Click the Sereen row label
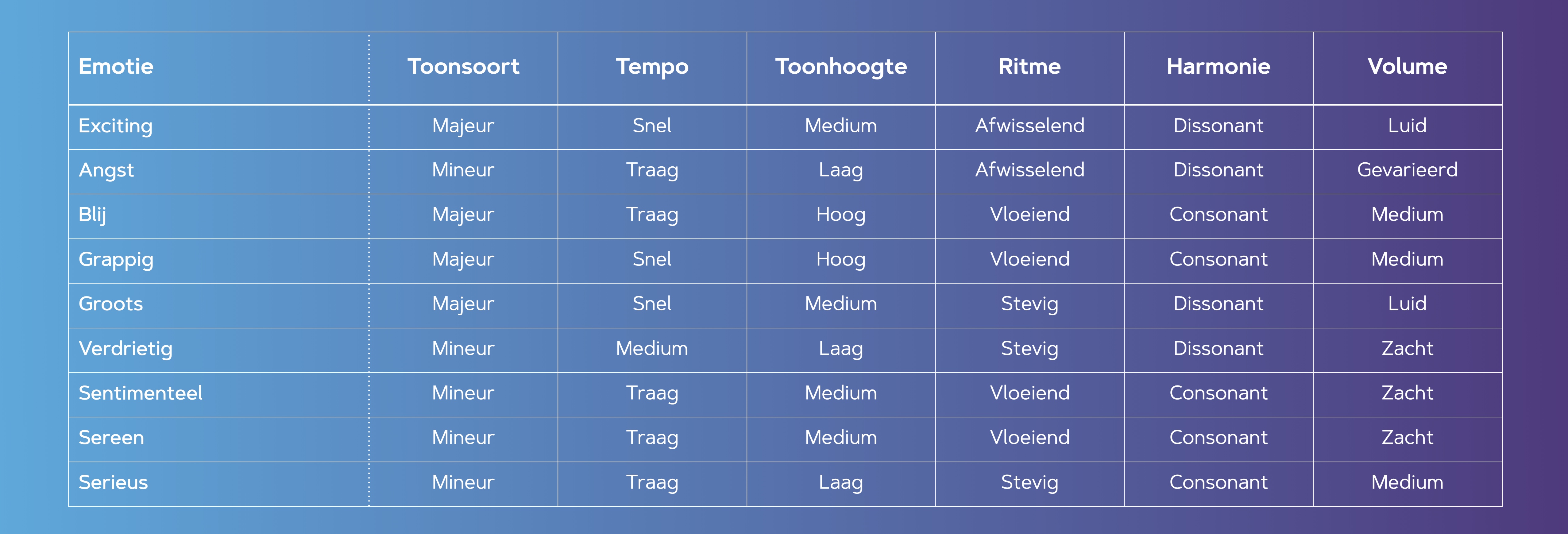 (111, 437)
